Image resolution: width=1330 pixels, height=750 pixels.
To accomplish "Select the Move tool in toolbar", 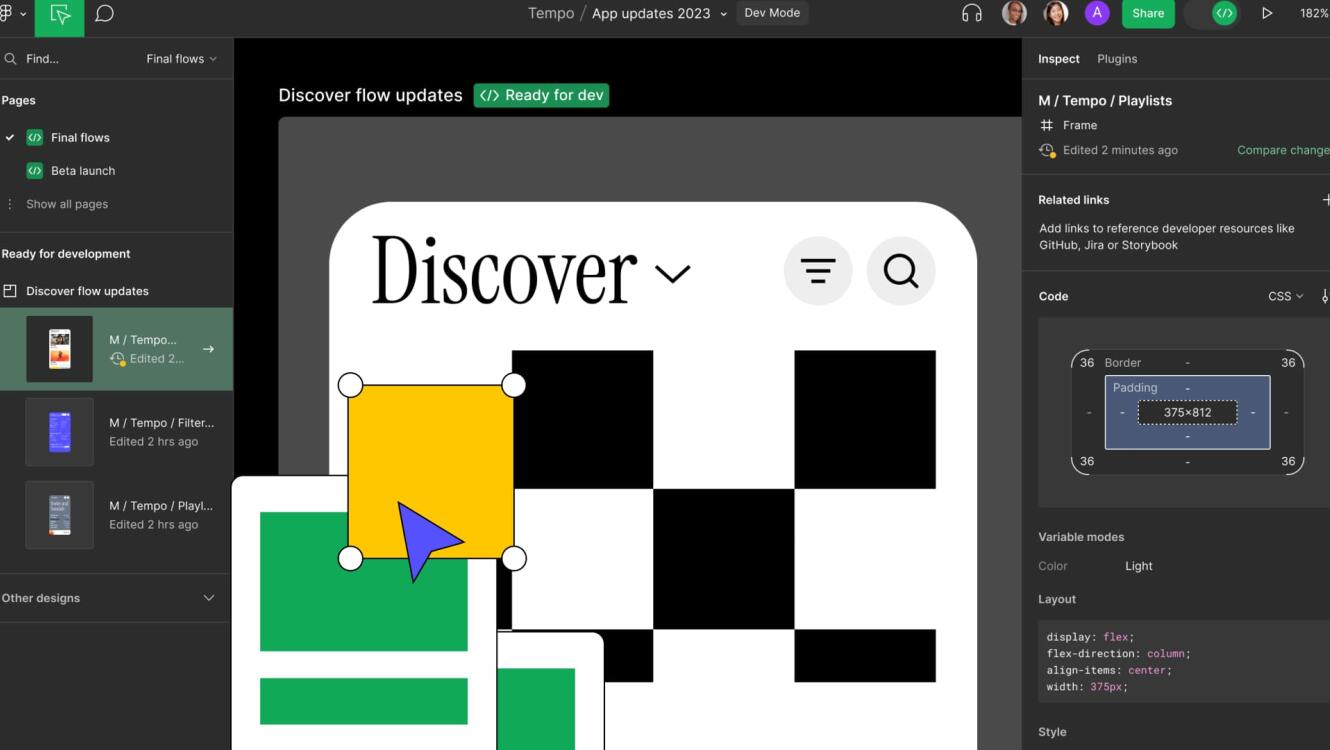I will [60, 15].
